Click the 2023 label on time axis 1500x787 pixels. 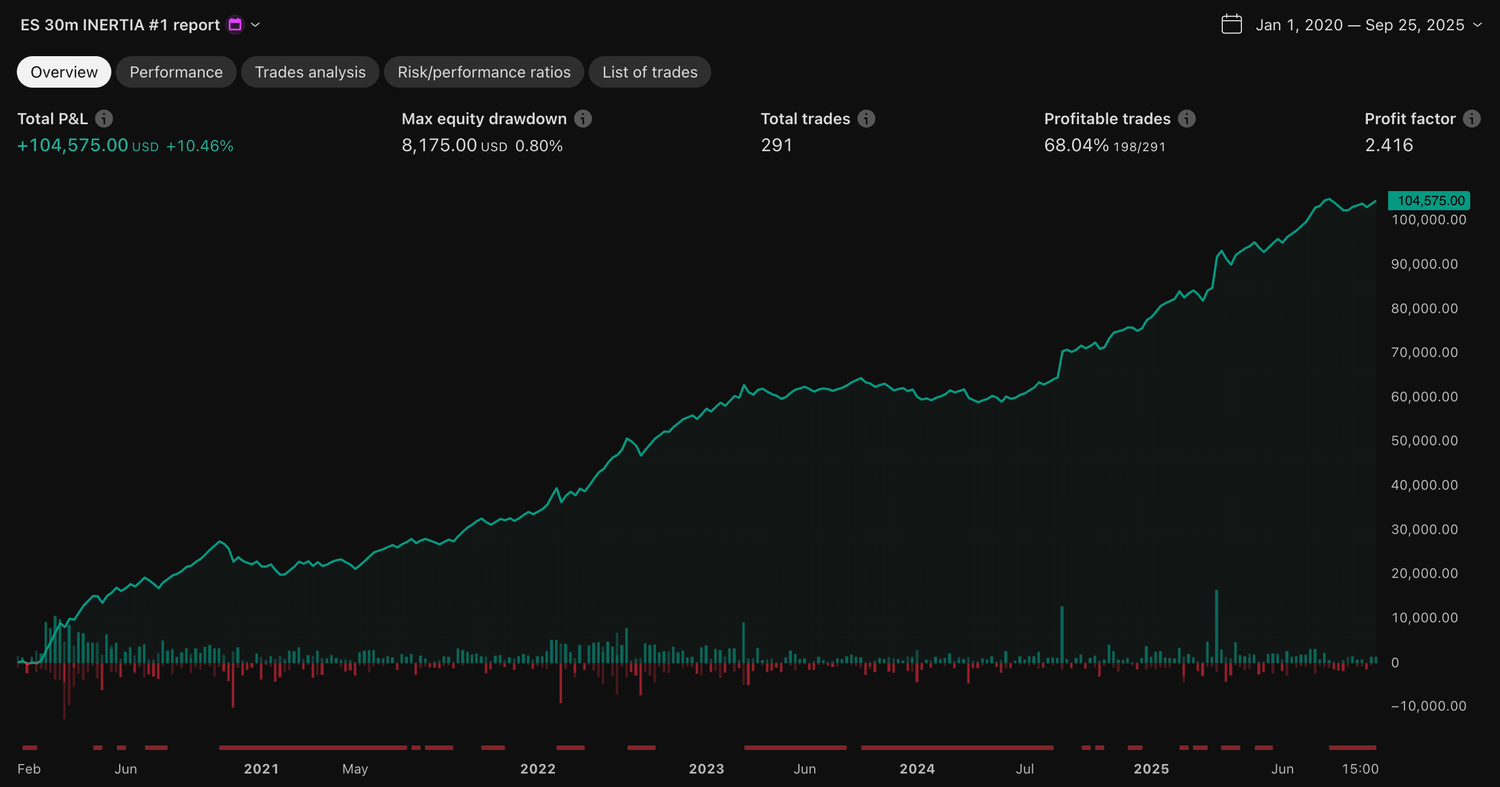click(x=706, y=769)
